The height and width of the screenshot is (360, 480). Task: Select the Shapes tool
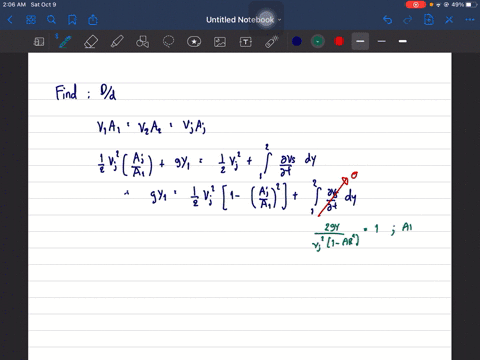tap(142, 42)
